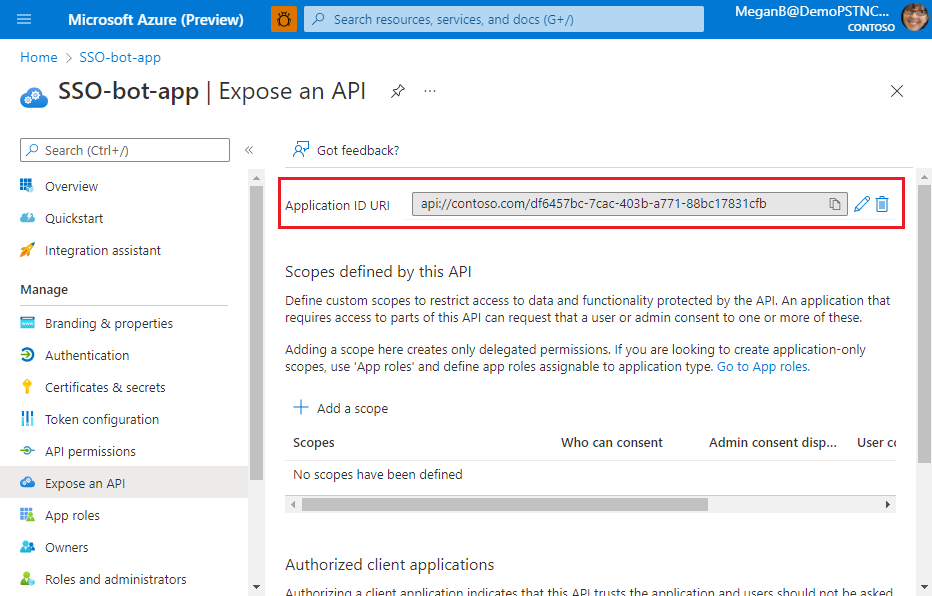The width and height of the screenshot is (932, 596).
Task: Click the plus icon beside Add a scope
Action: click(301, 407)
